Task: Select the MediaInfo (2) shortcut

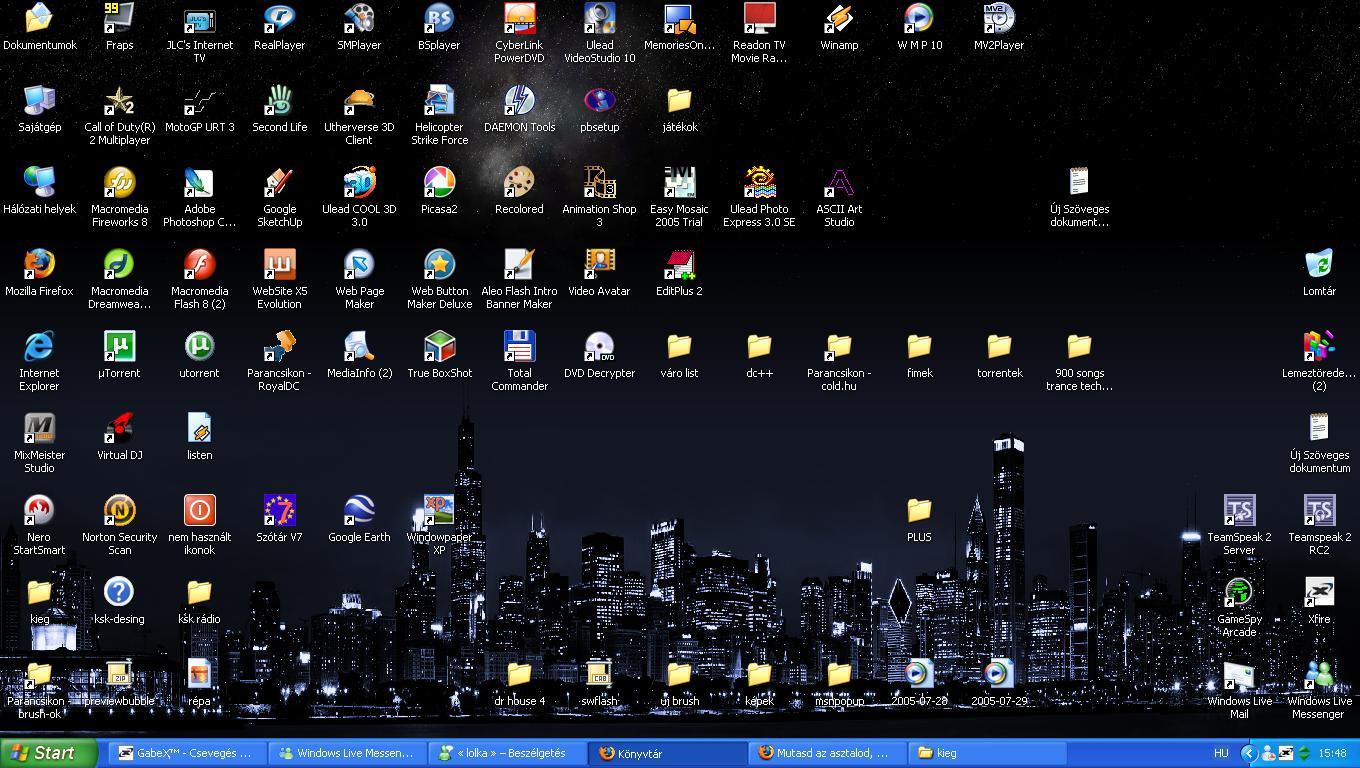Action: tap(359, 355)
